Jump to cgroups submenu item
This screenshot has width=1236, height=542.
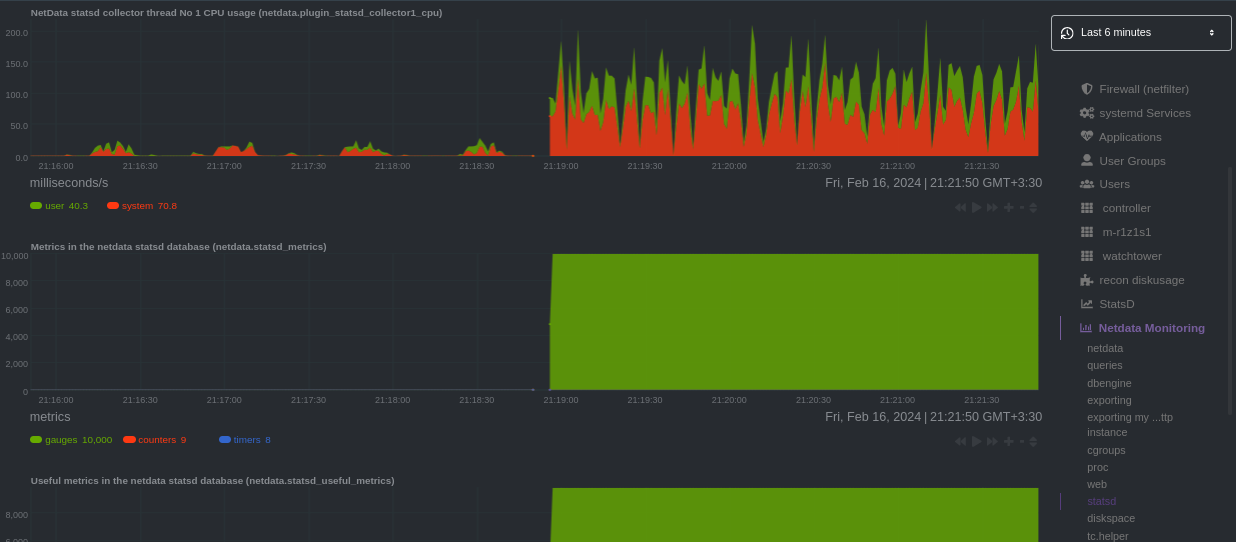pyautogui.click(x=1106, y=450)
